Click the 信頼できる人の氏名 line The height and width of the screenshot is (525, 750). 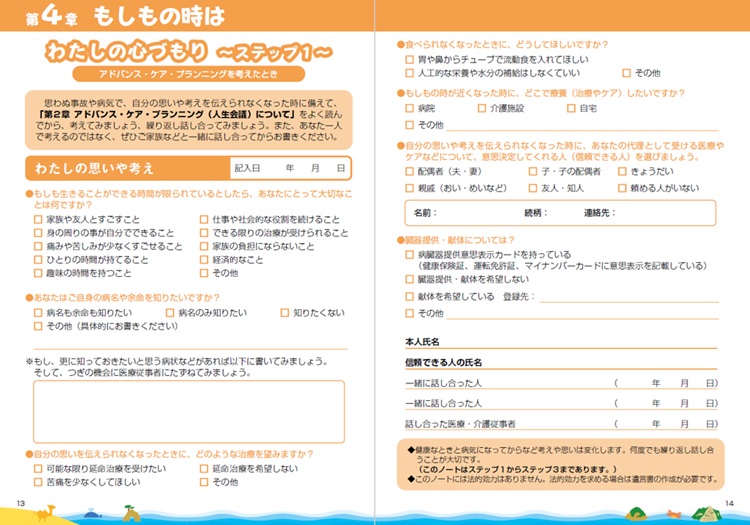pyautogui.click(x=561, y=363)
